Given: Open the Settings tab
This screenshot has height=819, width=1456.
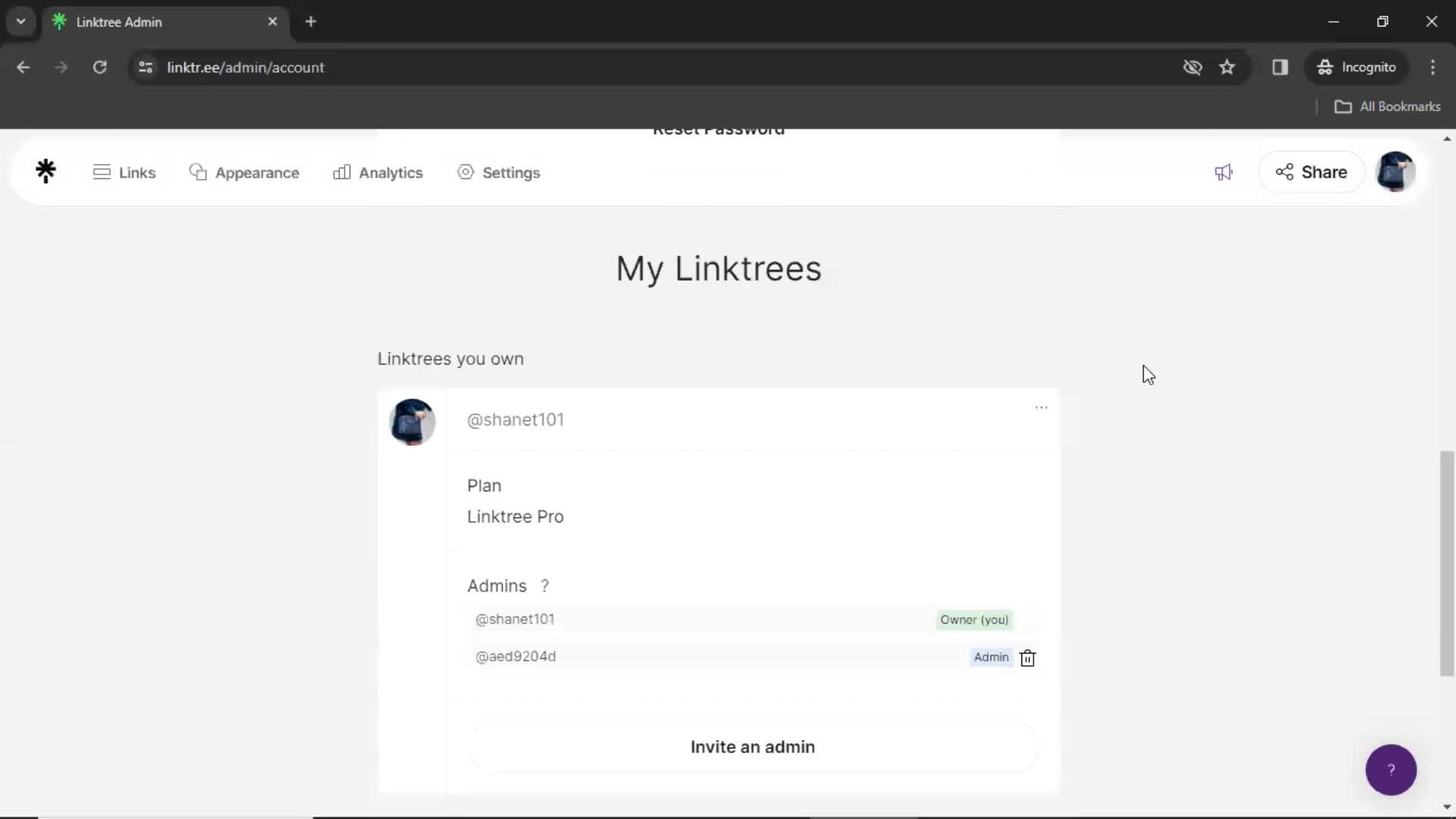Looking at the screenshot, I should [499, 172].
